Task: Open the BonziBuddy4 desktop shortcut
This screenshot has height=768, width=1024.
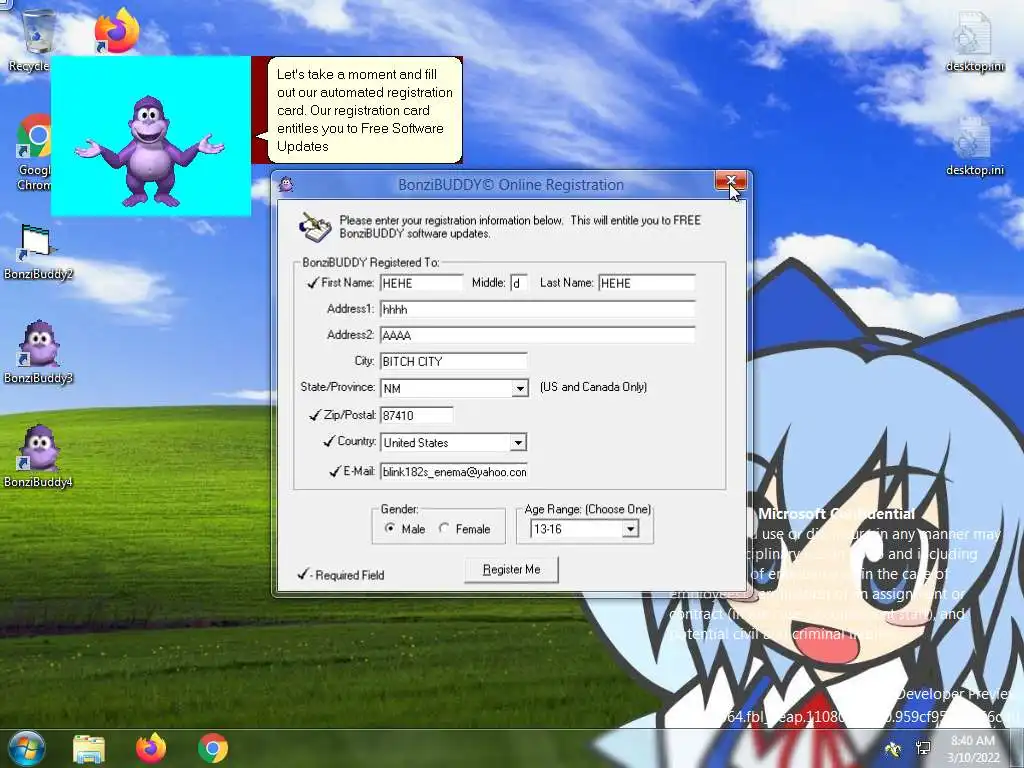Action: [38, 456]
